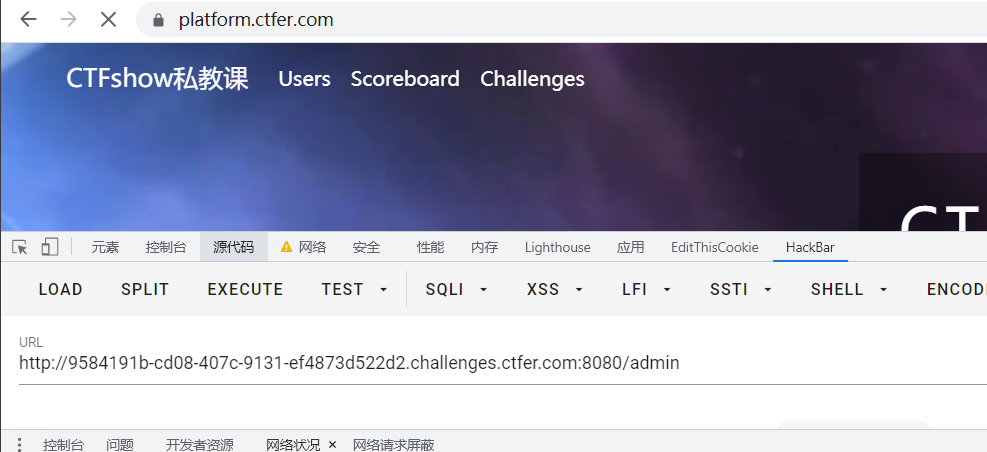
Task: Expand the XSS dropdown menu
Action: coord(555,289)
